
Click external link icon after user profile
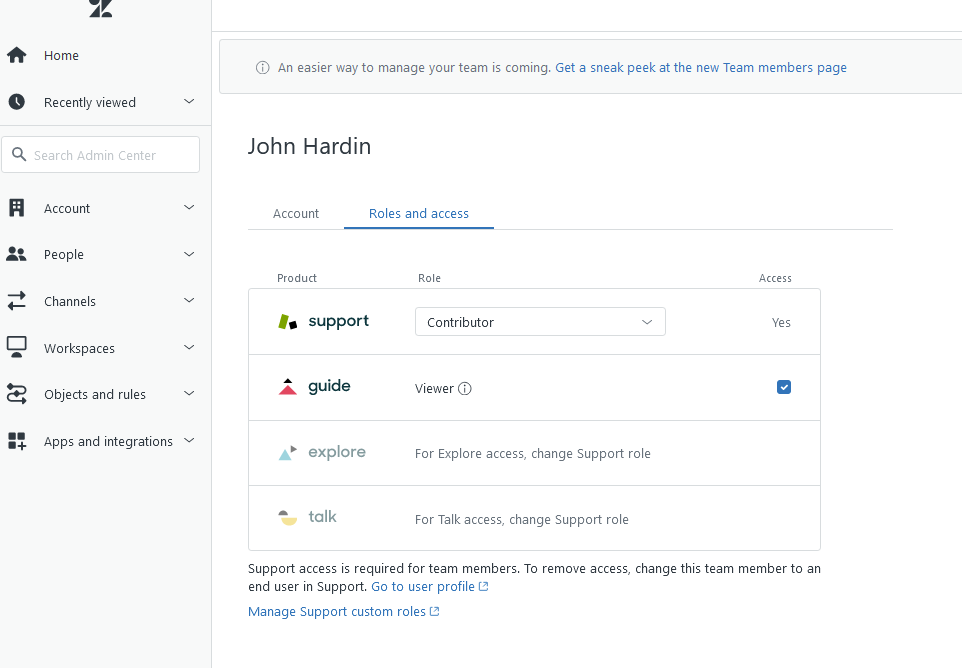click(x=483, y=586)
